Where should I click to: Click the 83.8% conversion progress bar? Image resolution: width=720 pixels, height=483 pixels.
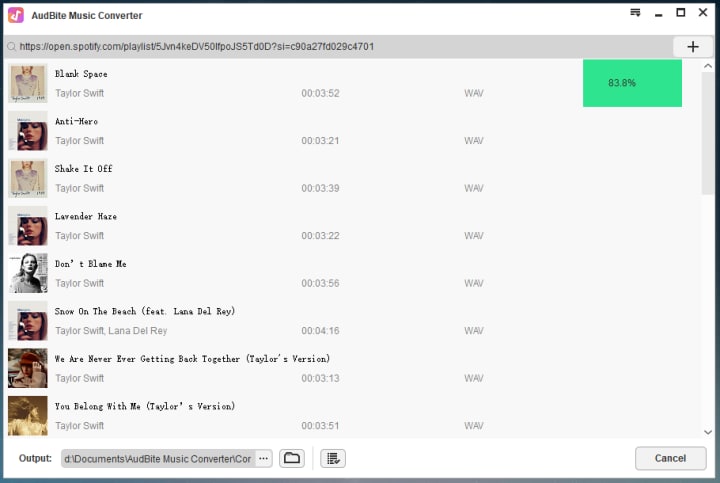[632, 83]
